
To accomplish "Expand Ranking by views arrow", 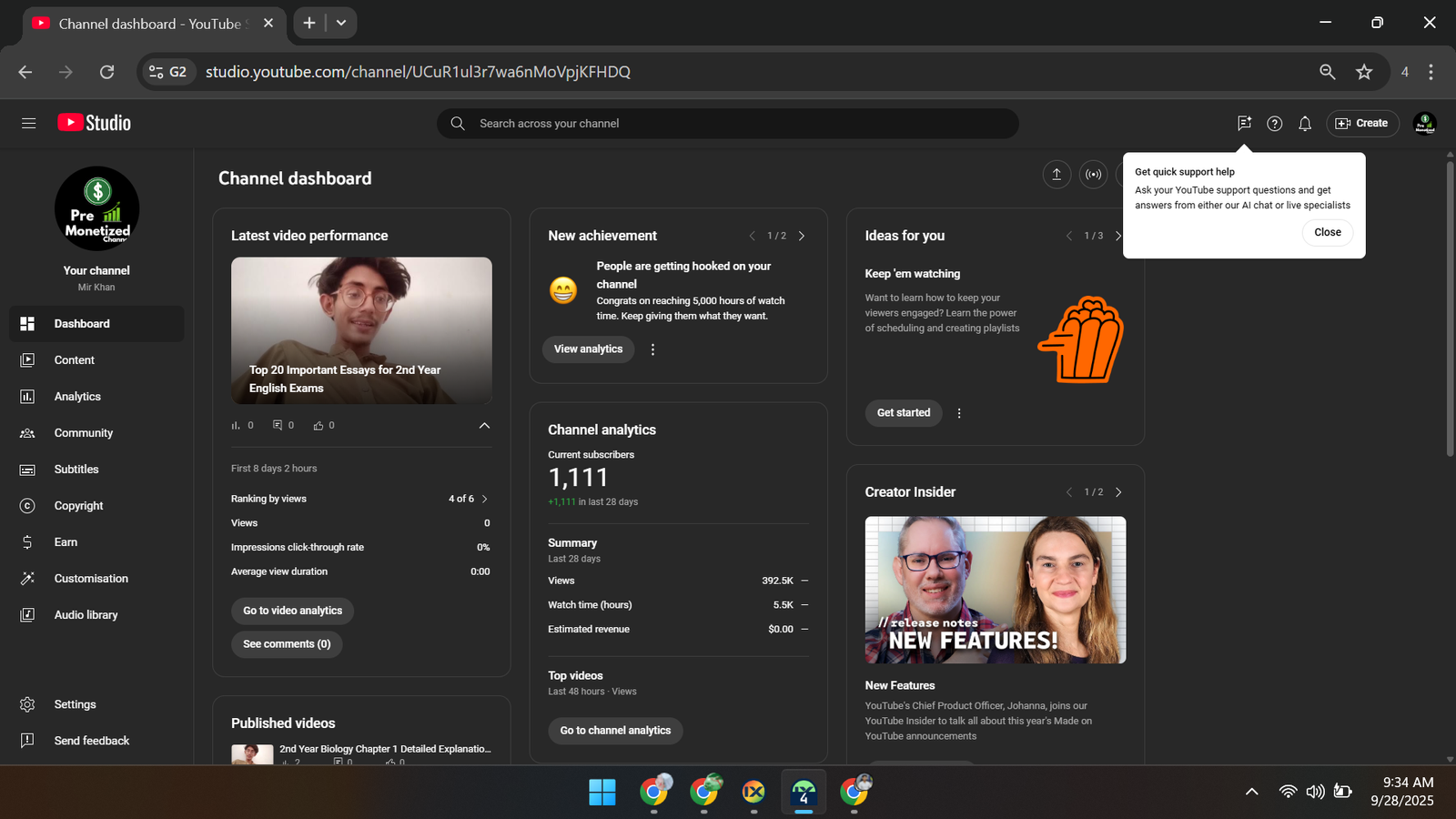I will 485,499.
